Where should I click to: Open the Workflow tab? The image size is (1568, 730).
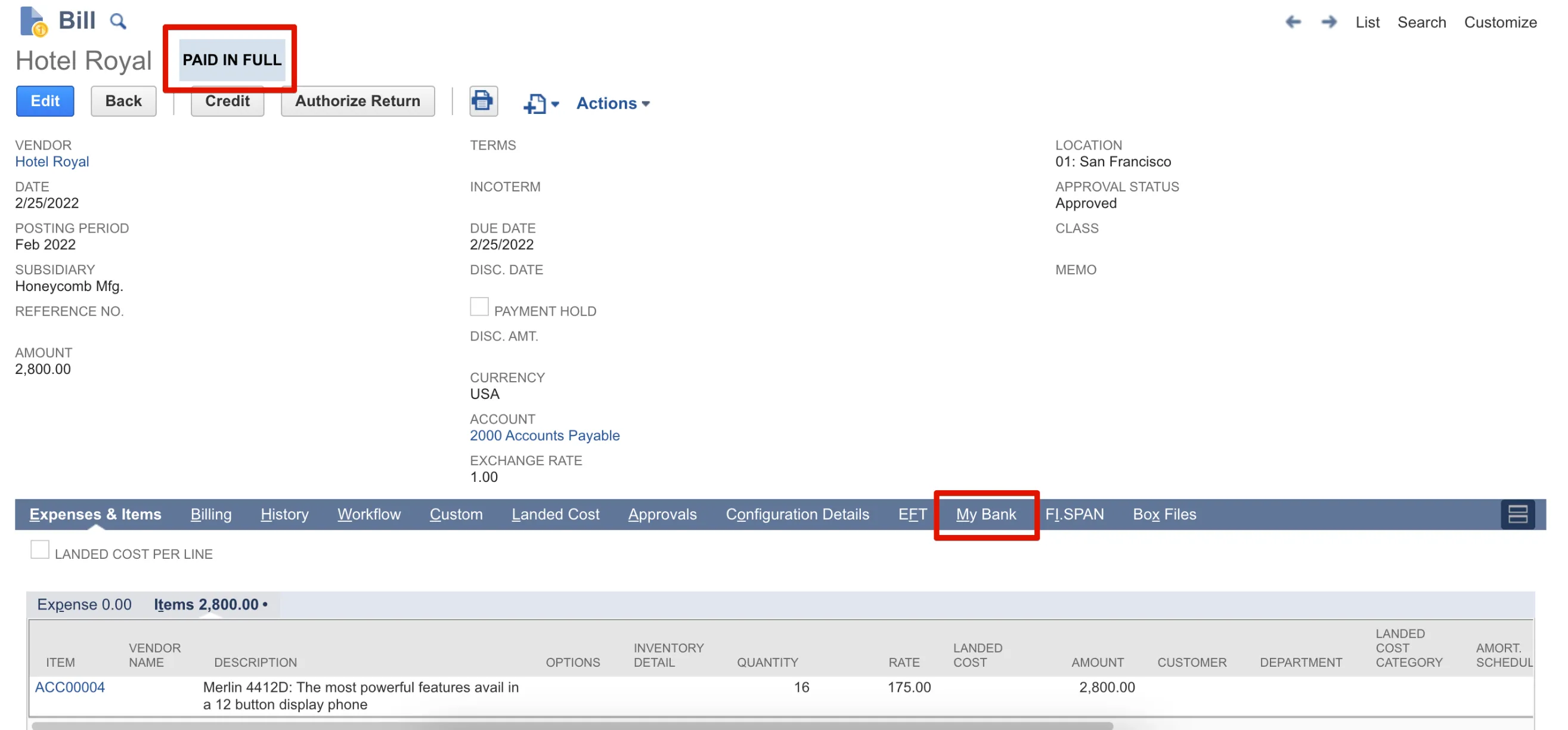point(369,515)
